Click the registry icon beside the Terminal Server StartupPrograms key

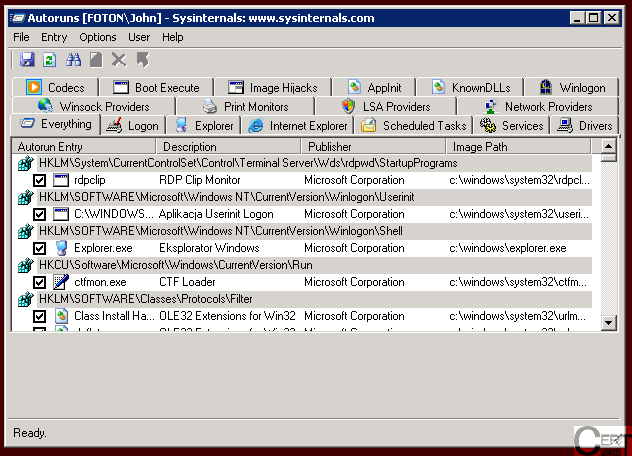pos(25,163)
